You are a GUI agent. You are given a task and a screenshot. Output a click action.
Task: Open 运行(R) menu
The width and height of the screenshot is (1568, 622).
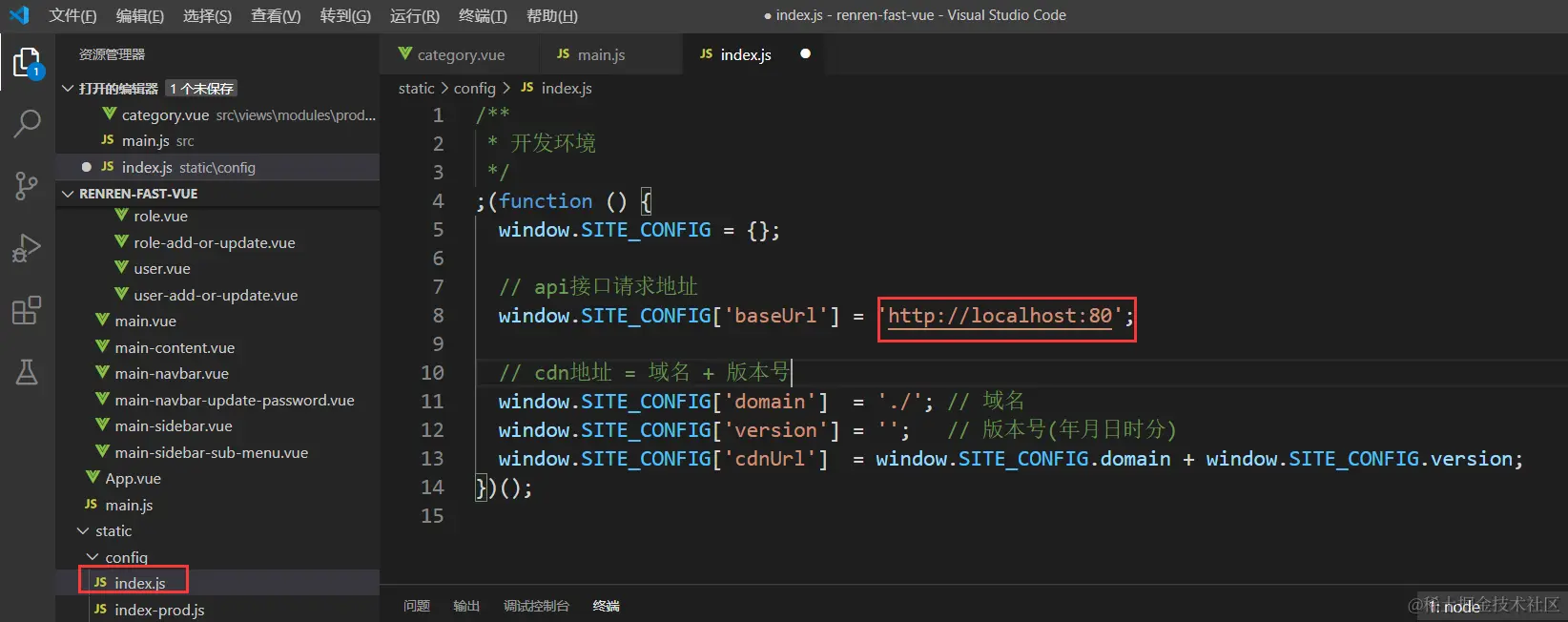pyautogui.click(x=415, y=15)
